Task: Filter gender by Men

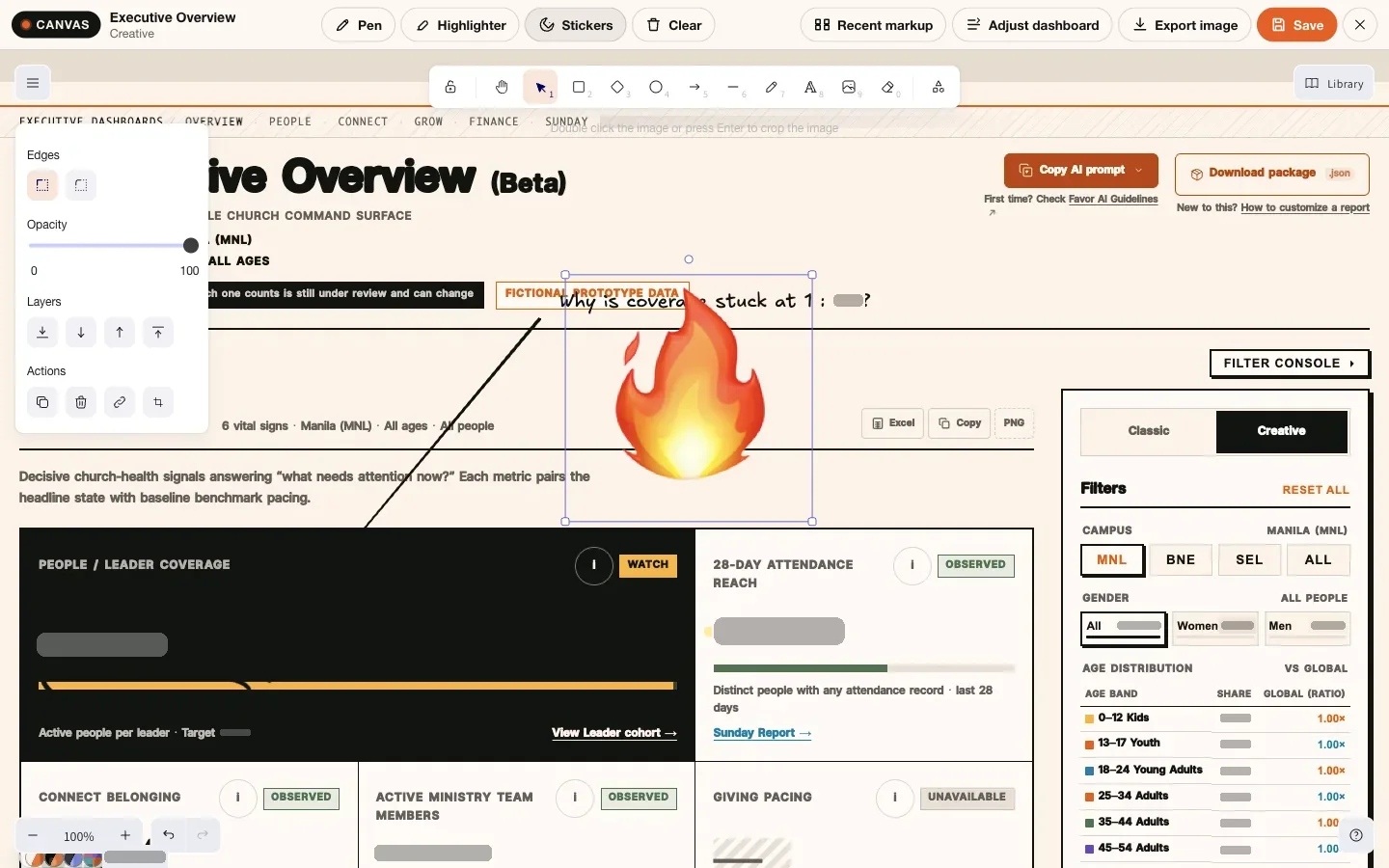Action: click(1307, 627)
